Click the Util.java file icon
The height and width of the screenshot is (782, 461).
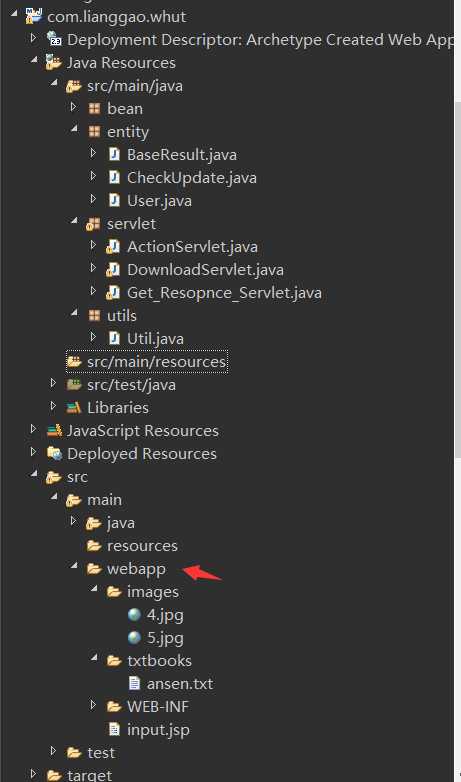(114, 338)
